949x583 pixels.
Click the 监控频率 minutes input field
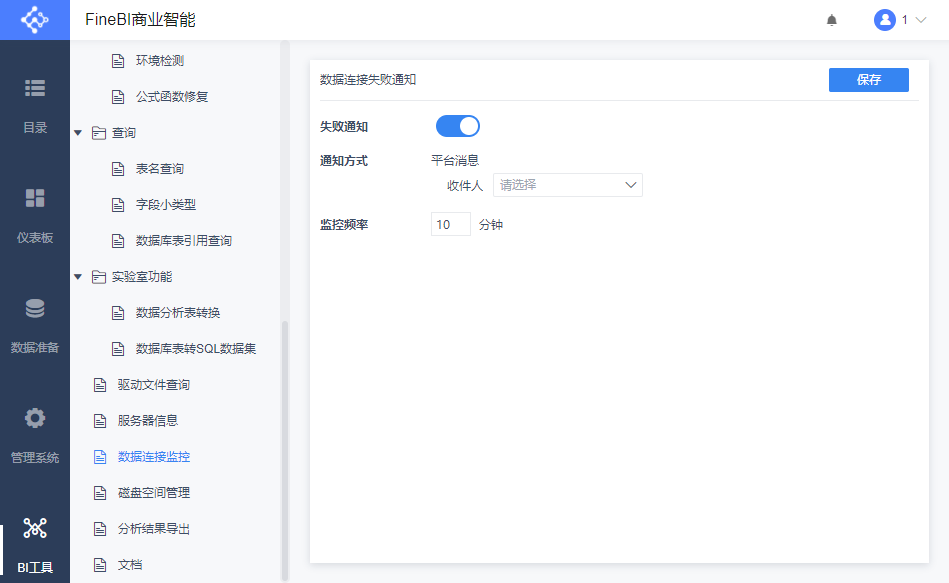(x=450, y=225)
